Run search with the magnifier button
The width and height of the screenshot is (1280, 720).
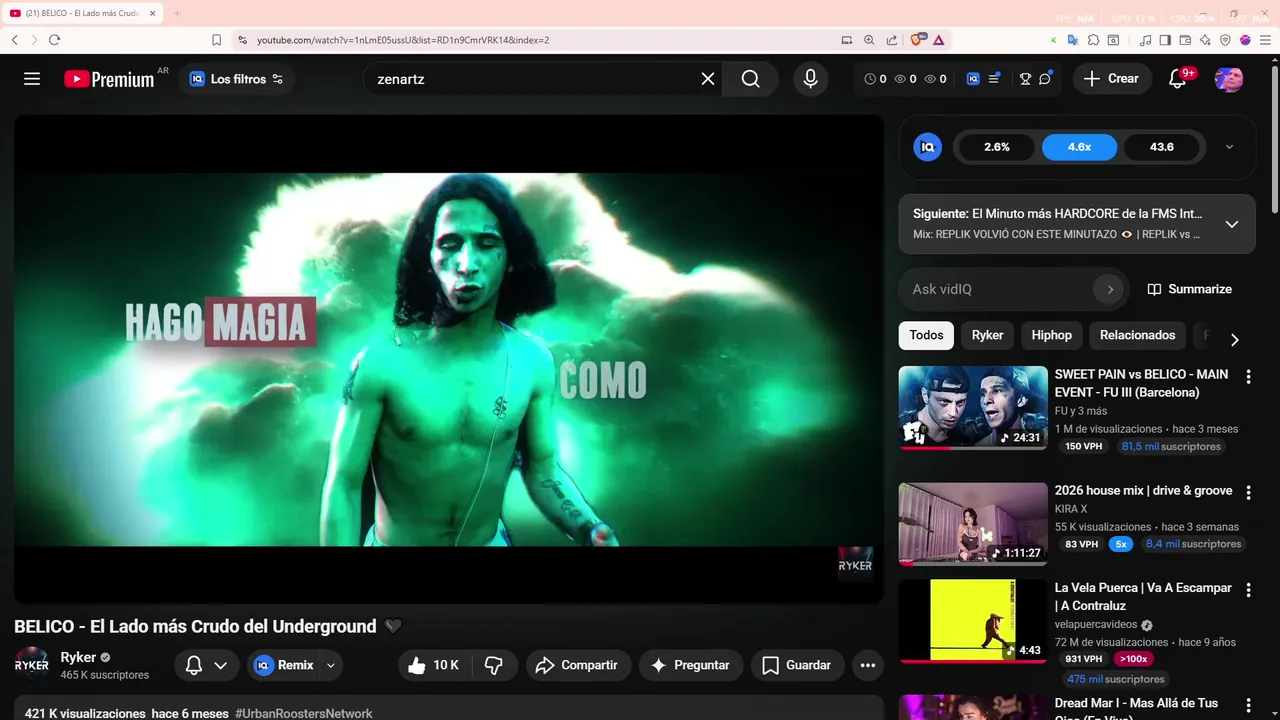751,79
